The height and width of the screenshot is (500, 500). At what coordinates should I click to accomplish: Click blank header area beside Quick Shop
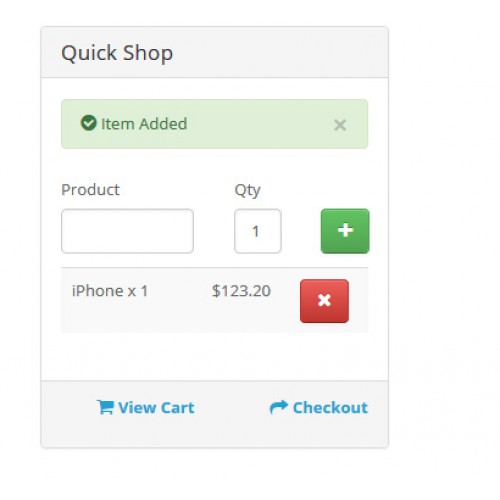280,52
